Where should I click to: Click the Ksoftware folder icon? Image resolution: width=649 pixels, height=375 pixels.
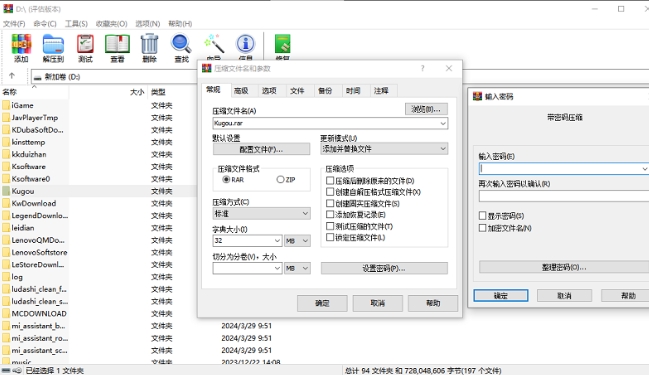click(6, 166)
